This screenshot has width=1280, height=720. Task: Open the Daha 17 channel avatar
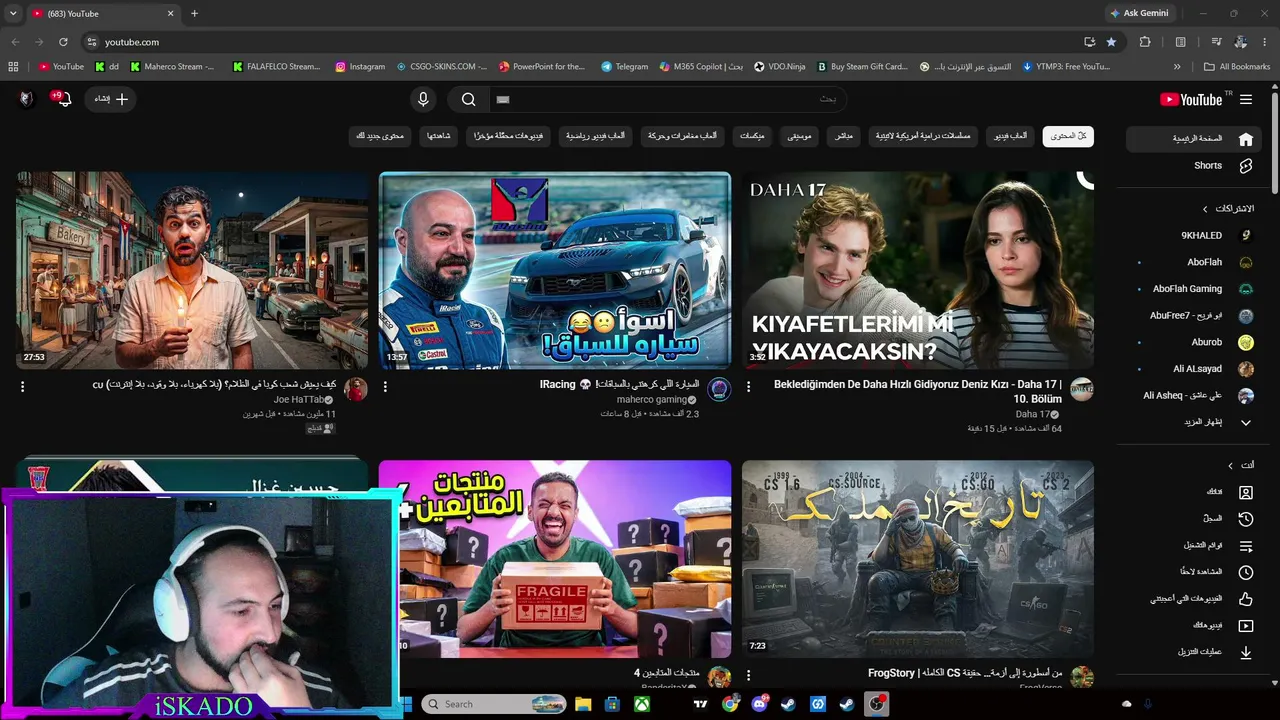pos(1082,389)
